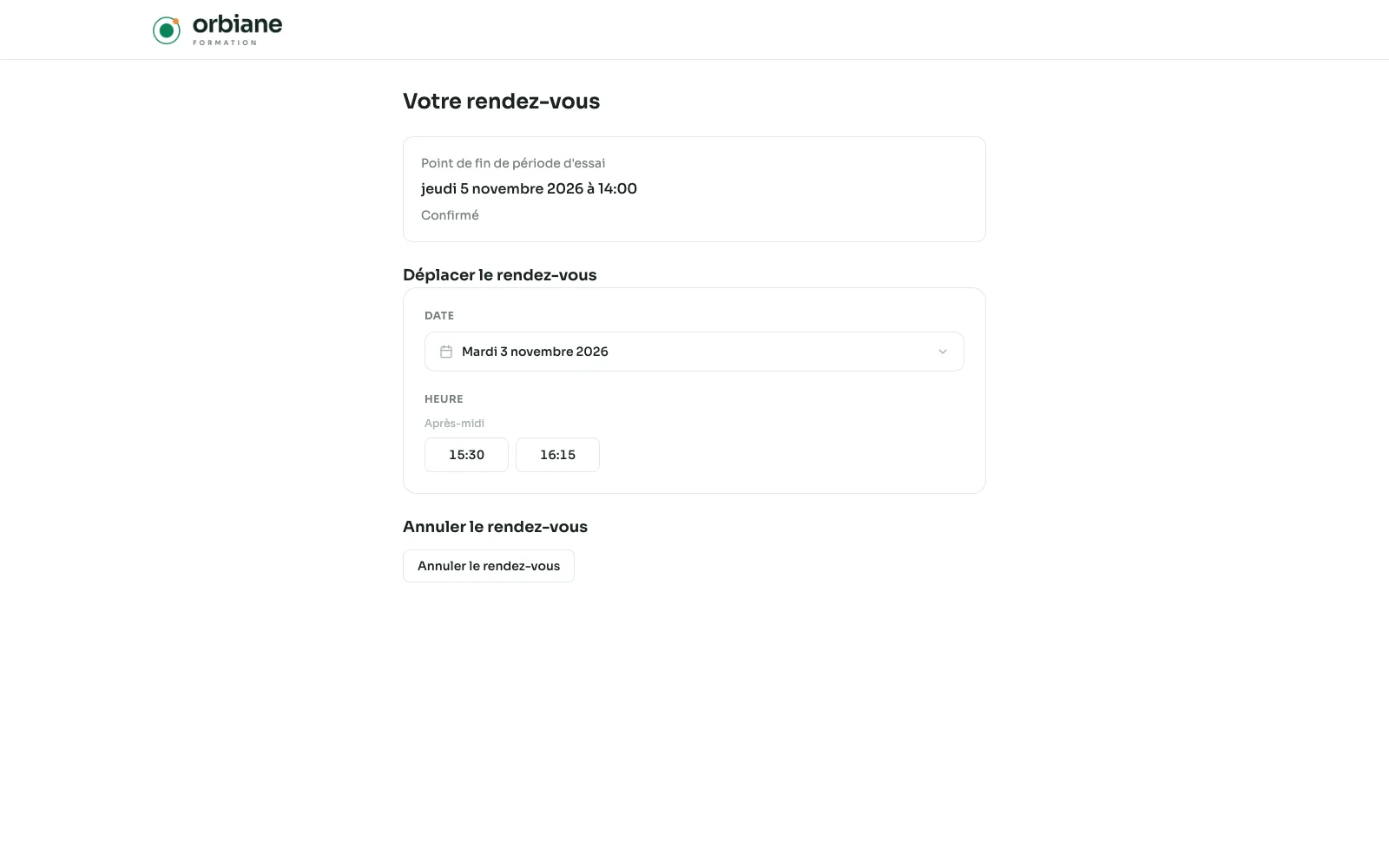The height and width of the screenshot is (868, 1389).
Task: Click the 'Confirmé' status text
Action: tap(450, 215)
